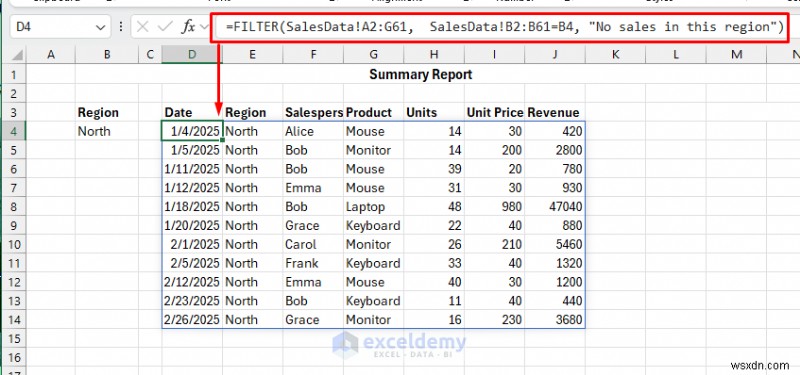Select row 8 header

click(x=14, y=207)
